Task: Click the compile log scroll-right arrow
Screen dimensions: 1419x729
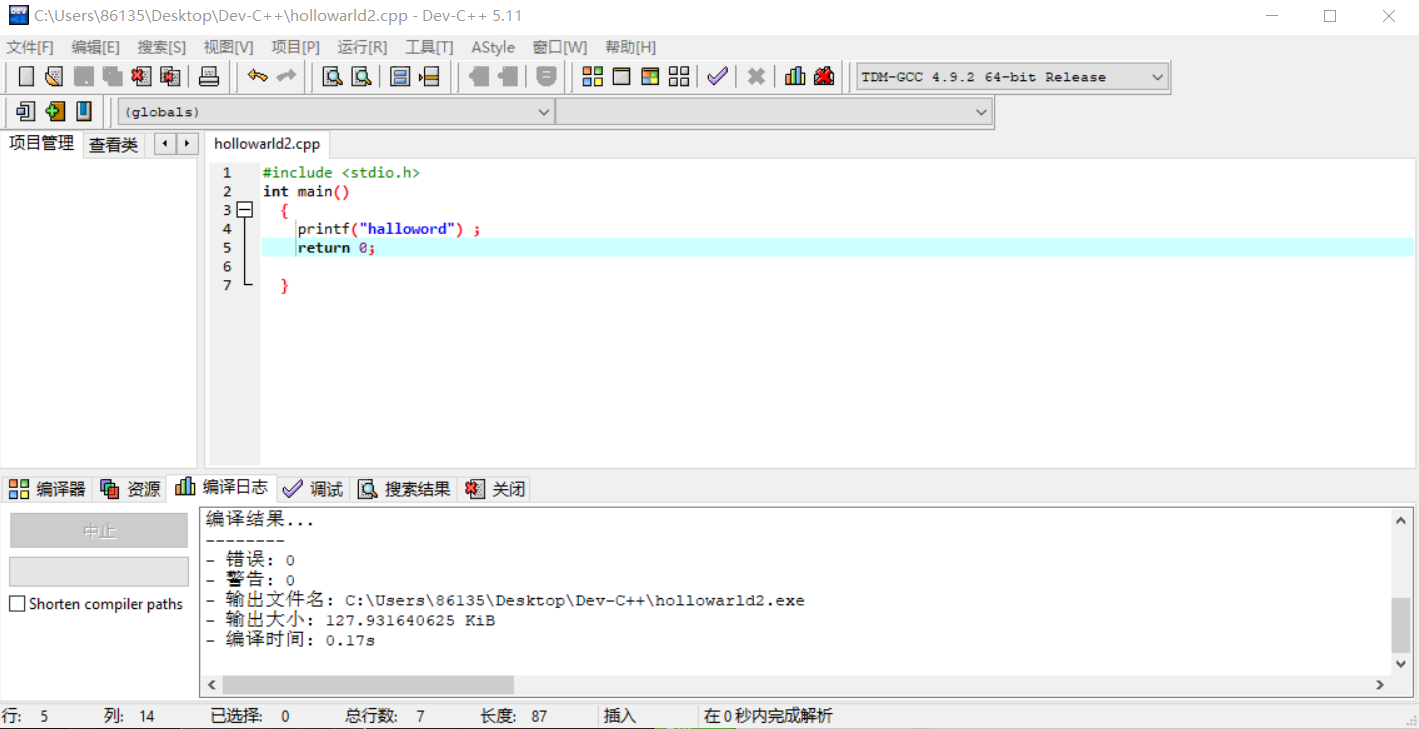Action: click(x=1380, y=685)
